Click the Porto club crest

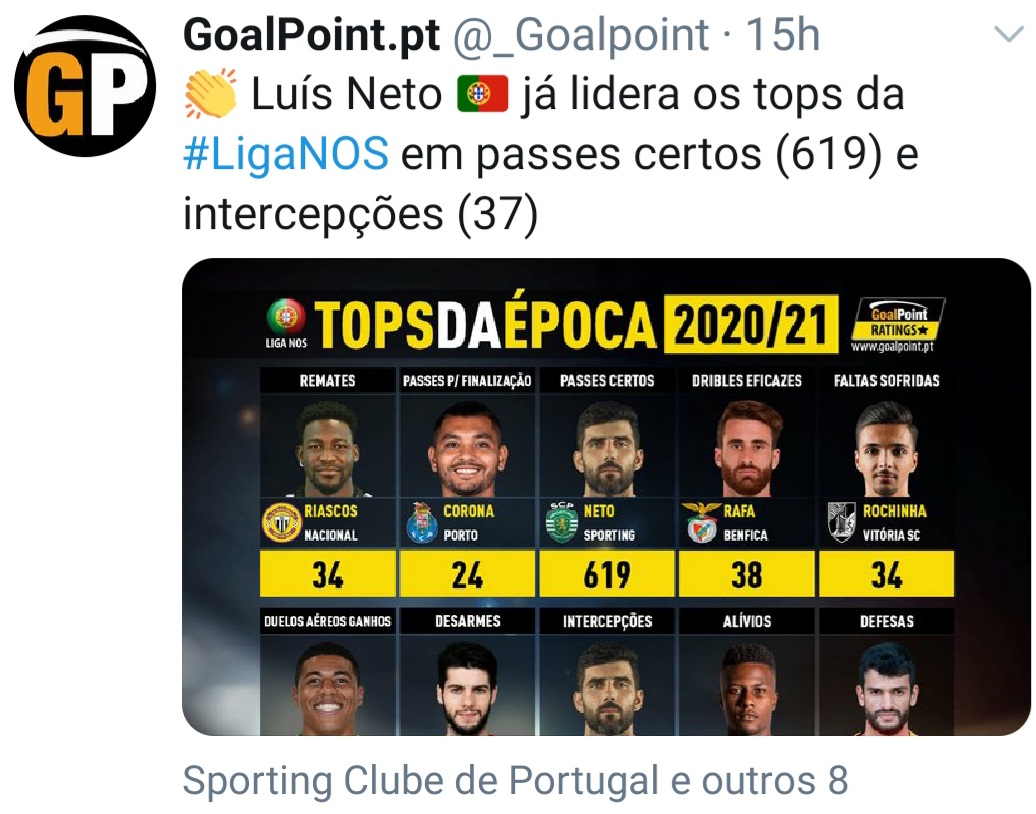pos(422,523)
